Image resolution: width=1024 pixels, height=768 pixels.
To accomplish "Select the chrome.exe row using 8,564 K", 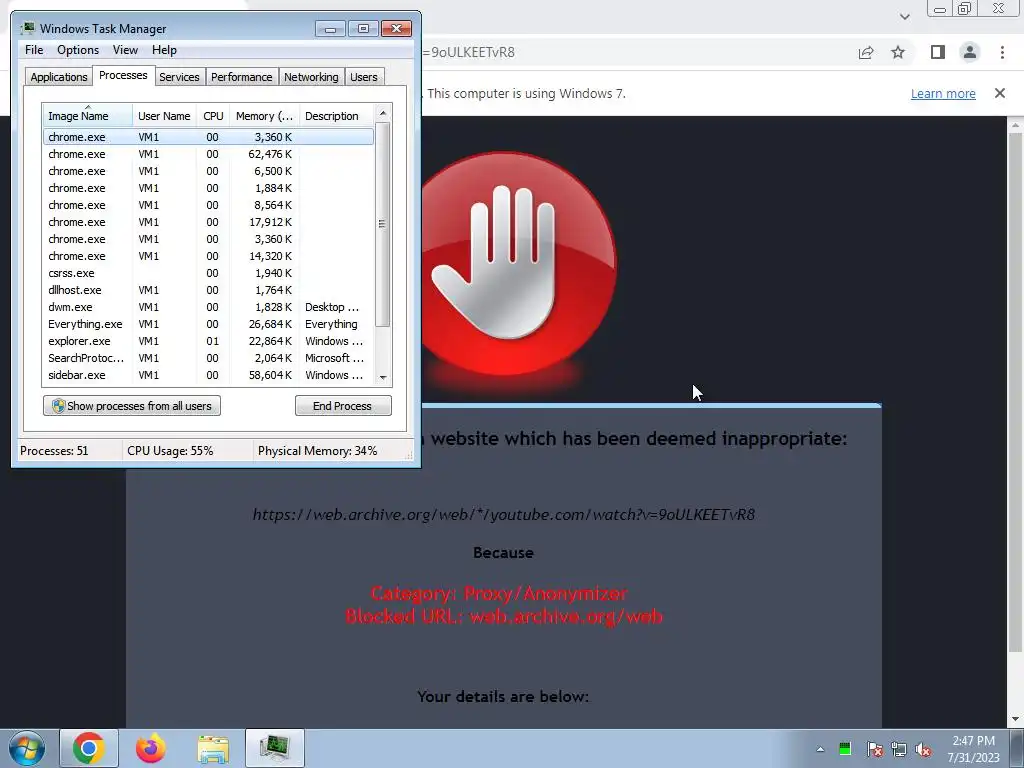I will tap(208, 205).
